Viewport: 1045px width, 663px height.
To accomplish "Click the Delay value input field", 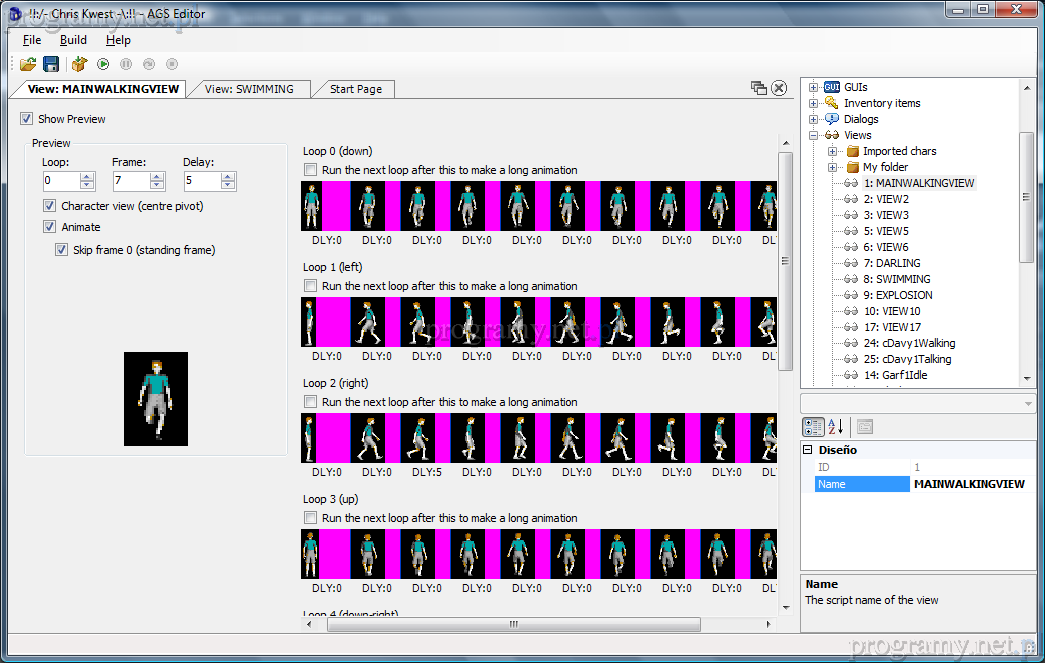I will (201, 181).
